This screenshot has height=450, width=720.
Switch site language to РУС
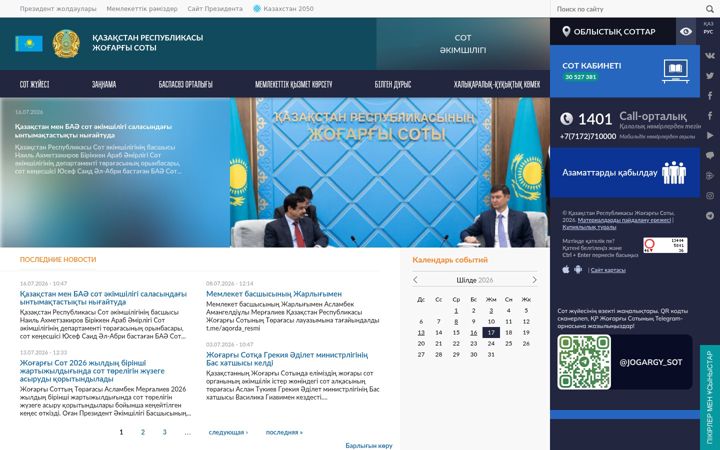tap(709, 32)
